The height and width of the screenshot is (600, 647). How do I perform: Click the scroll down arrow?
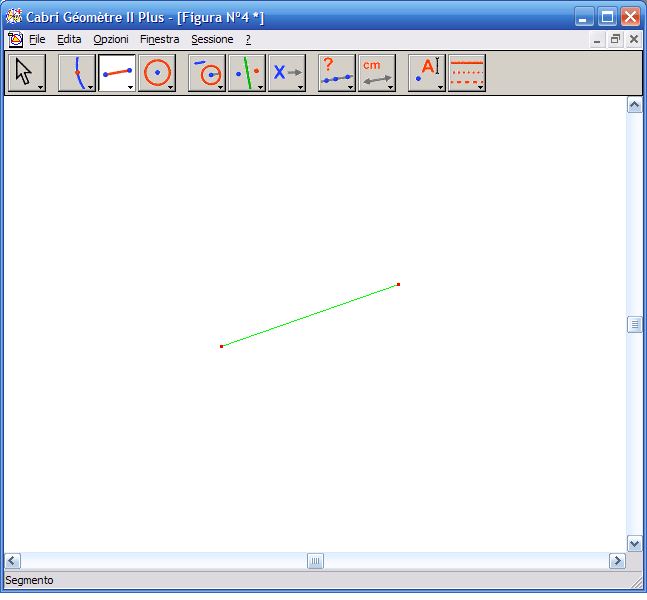click(x=634, y=543)
